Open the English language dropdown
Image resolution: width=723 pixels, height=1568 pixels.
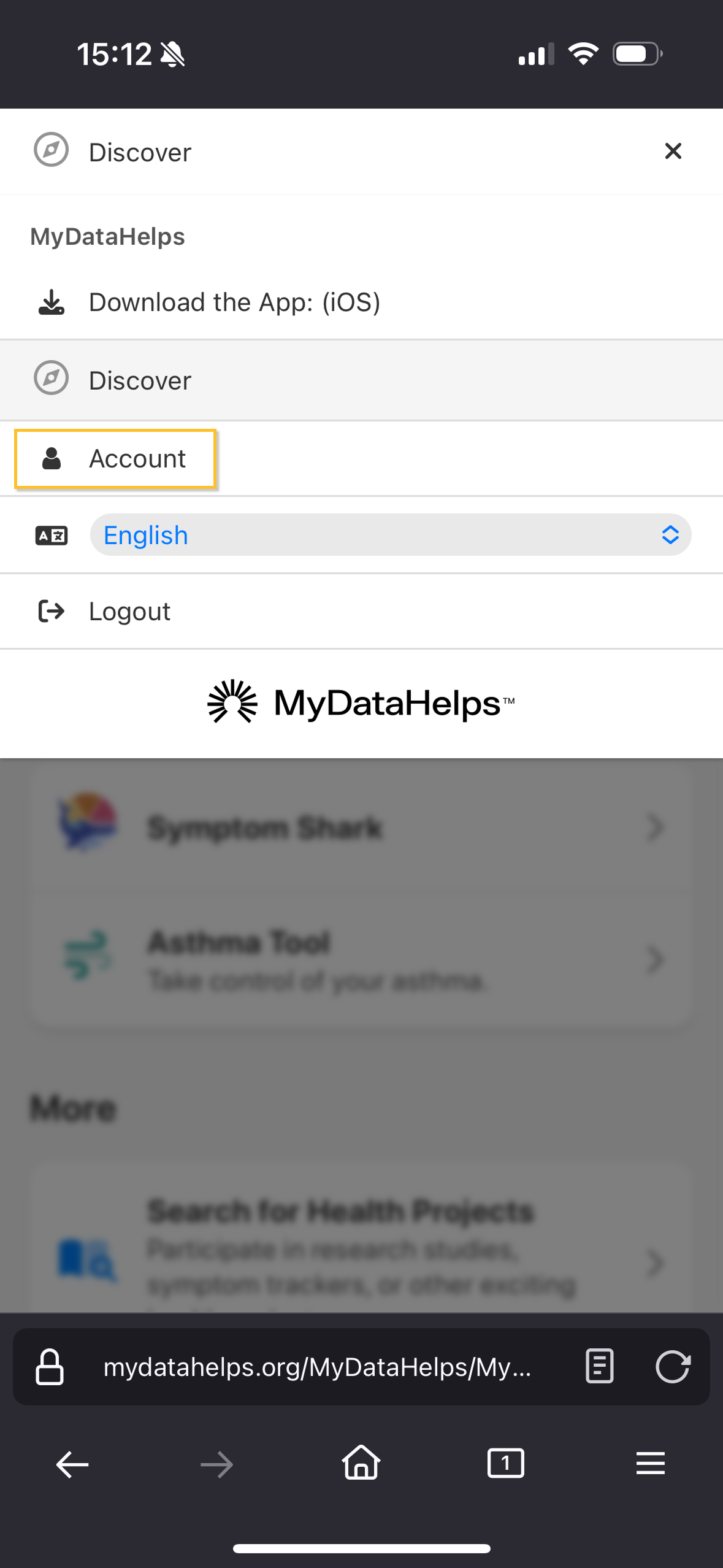(x=391, y=535)
